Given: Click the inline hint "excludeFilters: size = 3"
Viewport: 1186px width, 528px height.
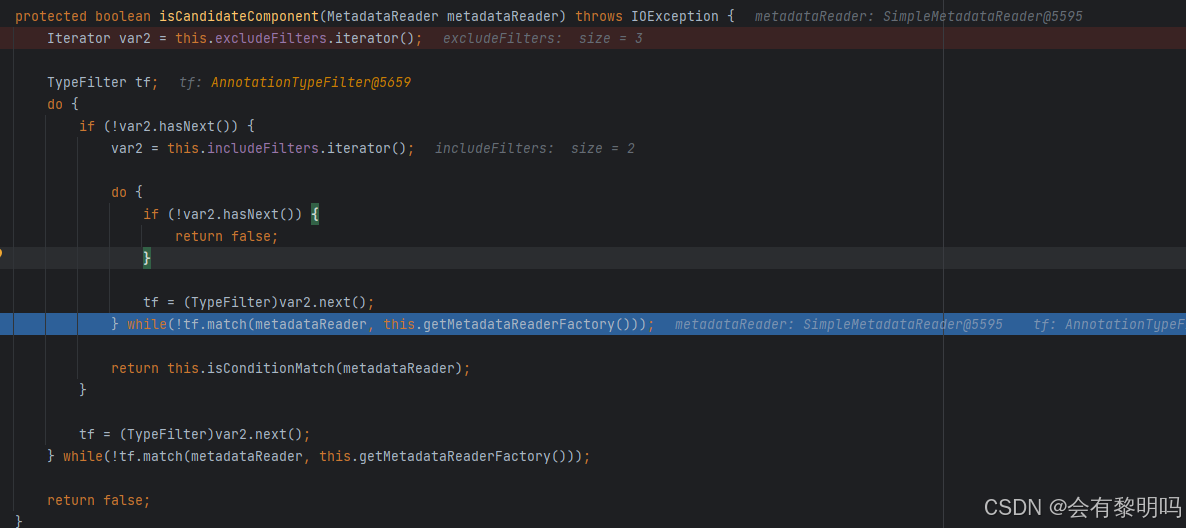Looking at the screenshot, I should (x=542, y=38).
